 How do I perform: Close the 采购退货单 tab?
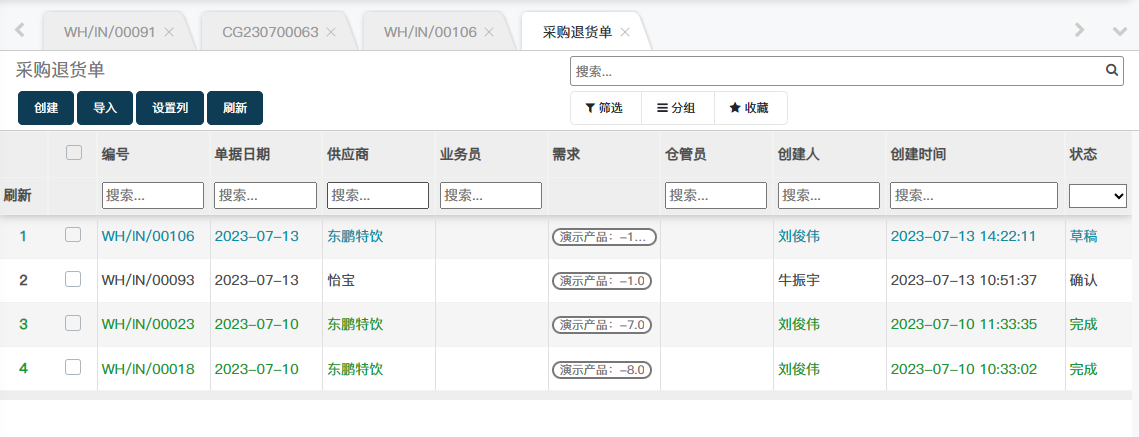click(x=625, y=32)
